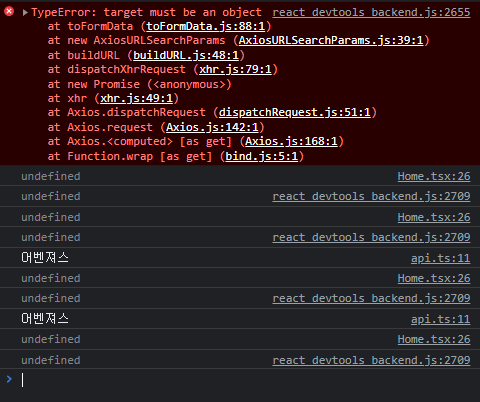The width and height of the screenshot is (480, 402).
Task: Open the Axios.js:168:1 source link
Action: [291, 141]
